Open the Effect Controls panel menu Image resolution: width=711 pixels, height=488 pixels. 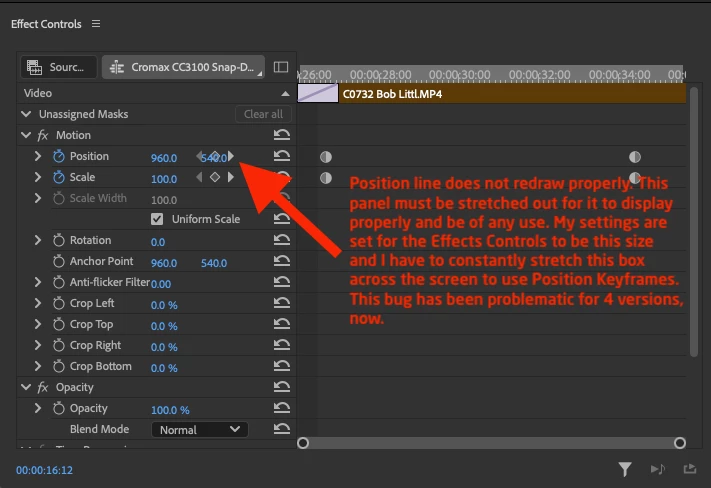pos(96,24)
